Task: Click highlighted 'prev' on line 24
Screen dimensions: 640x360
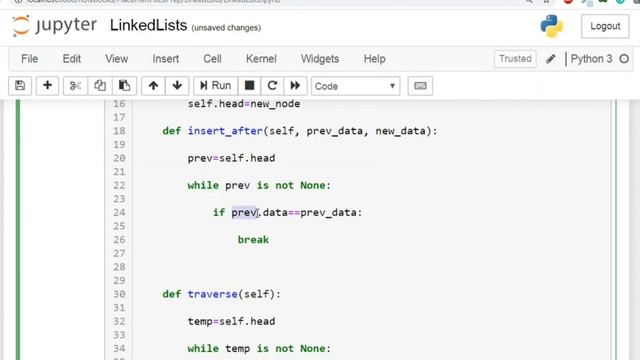Action: [244, 213]
